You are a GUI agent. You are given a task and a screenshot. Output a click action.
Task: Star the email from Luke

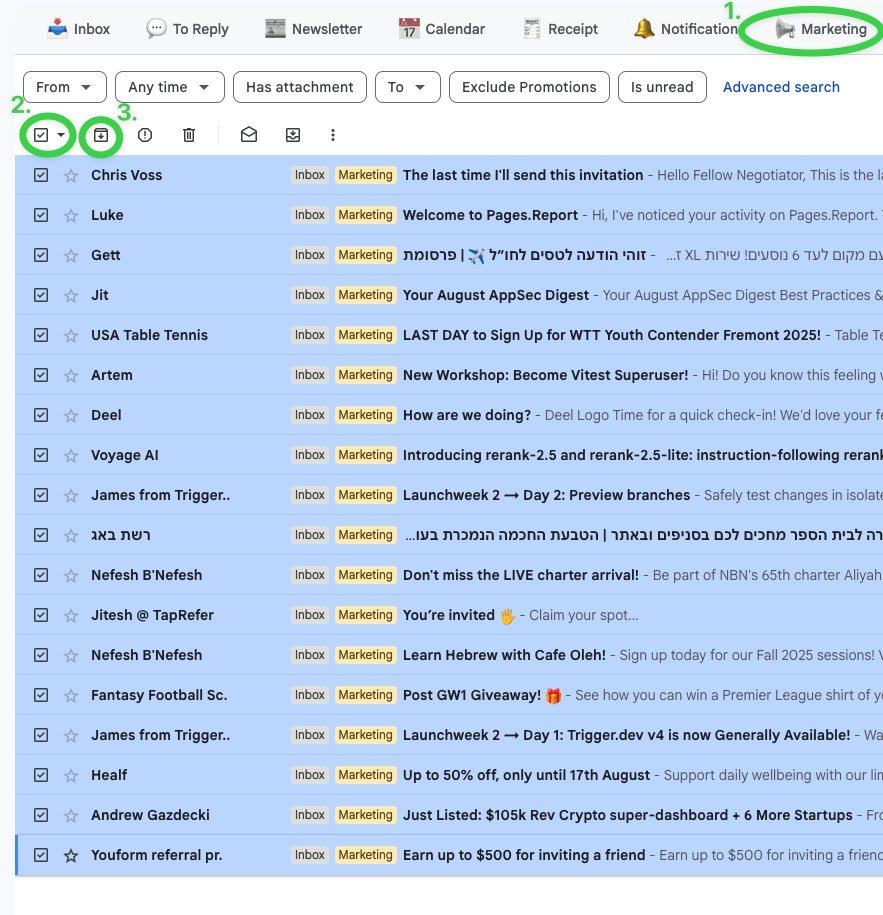pos(70,214)
